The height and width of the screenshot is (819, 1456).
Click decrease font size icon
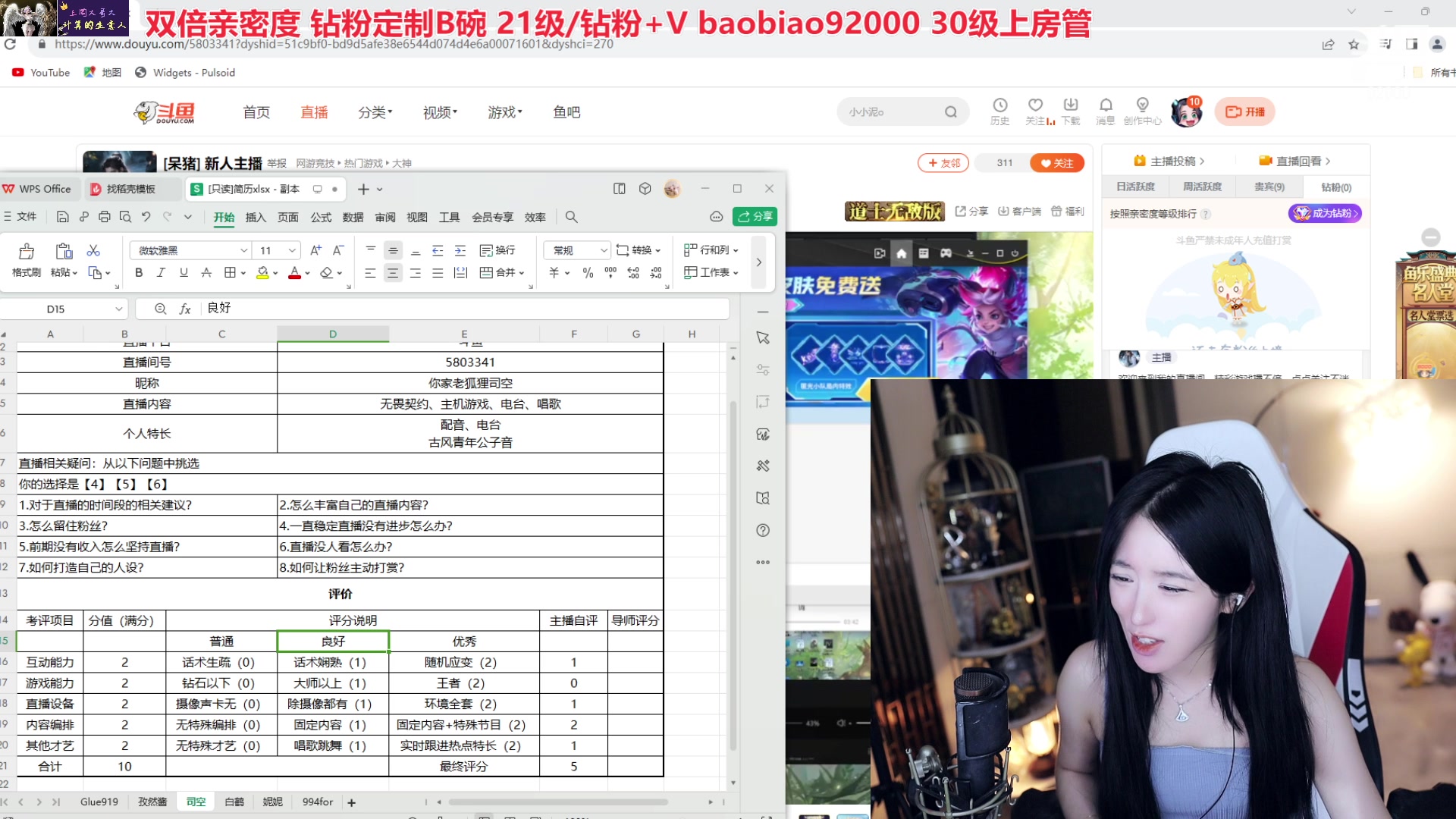point(338,250)
